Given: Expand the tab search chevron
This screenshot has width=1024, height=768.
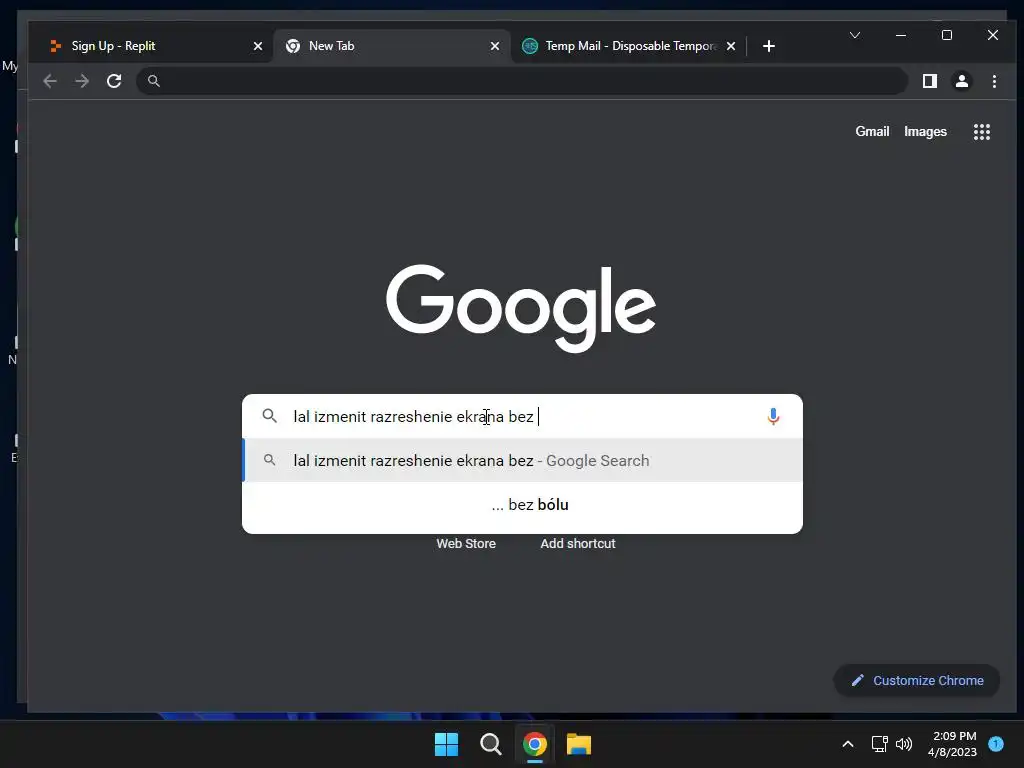Looking at the screenshot, I should tap(855, 35).
